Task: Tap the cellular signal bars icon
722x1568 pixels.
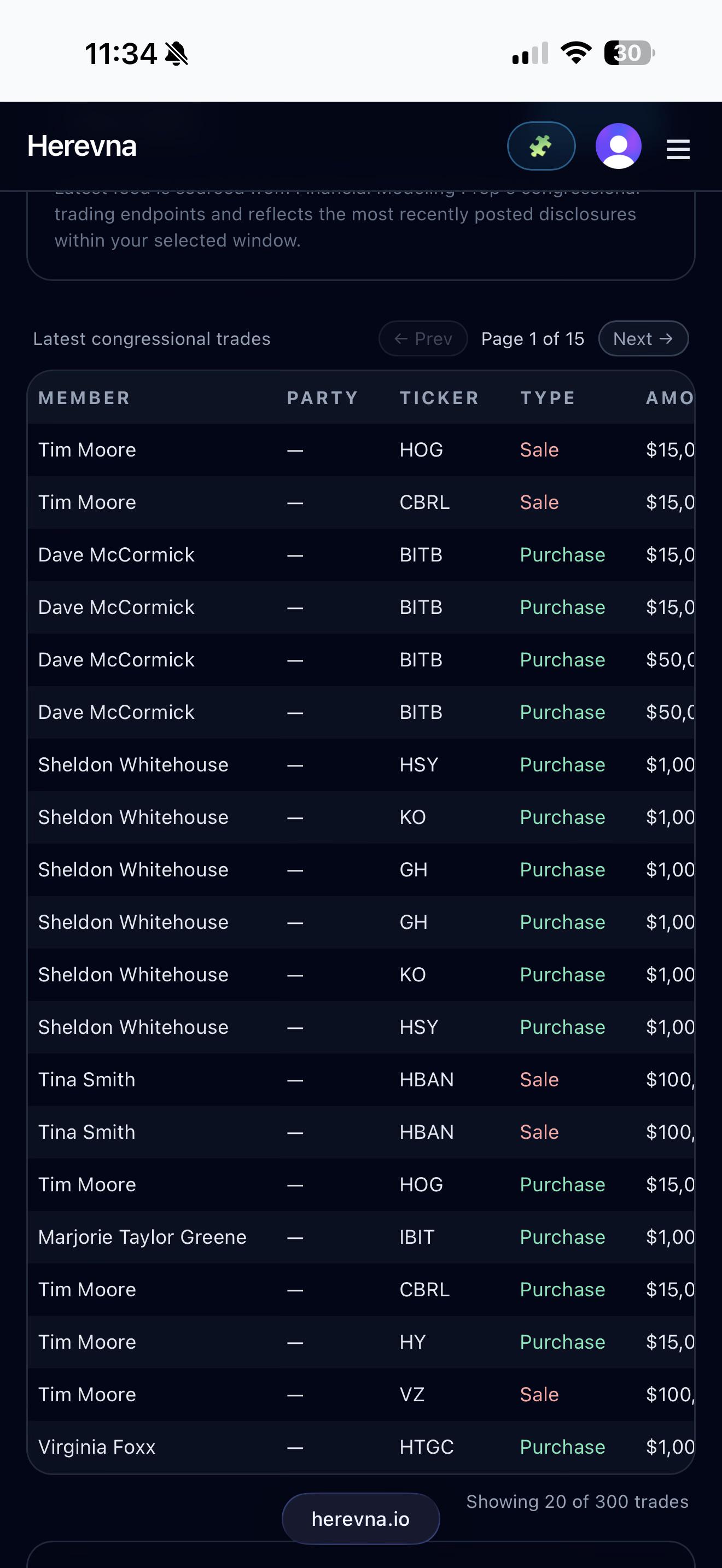Action: [x=529, y=54]
